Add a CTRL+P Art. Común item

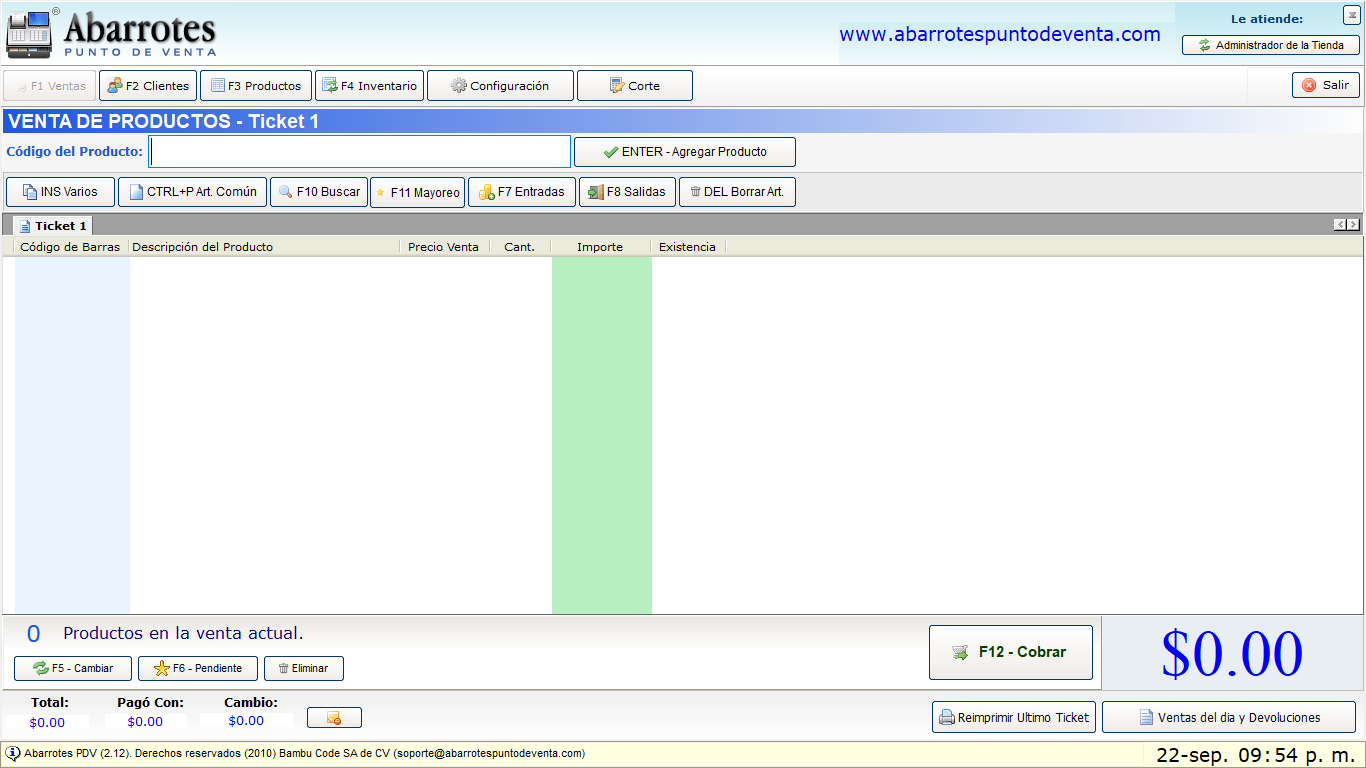coord(192,192)
